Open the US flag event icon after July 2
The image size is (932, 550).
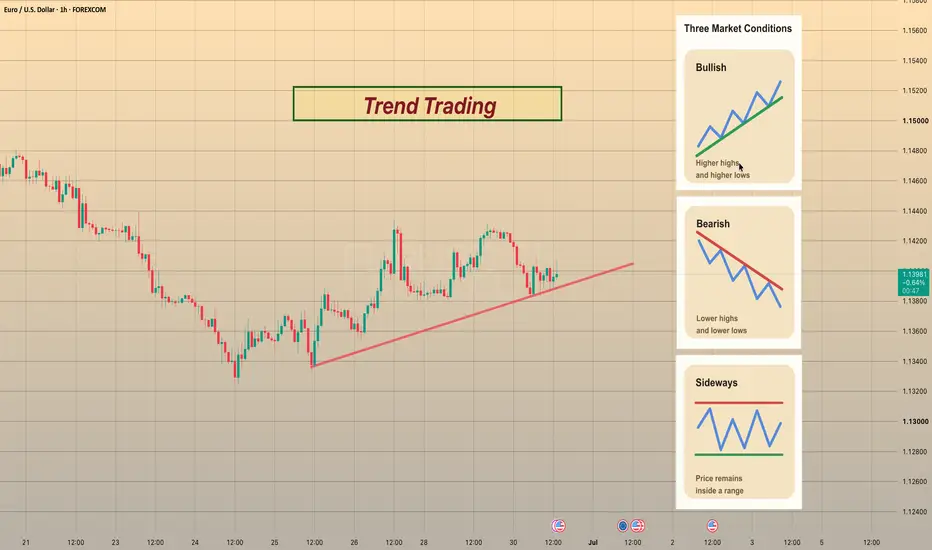(x=712, y=526)
